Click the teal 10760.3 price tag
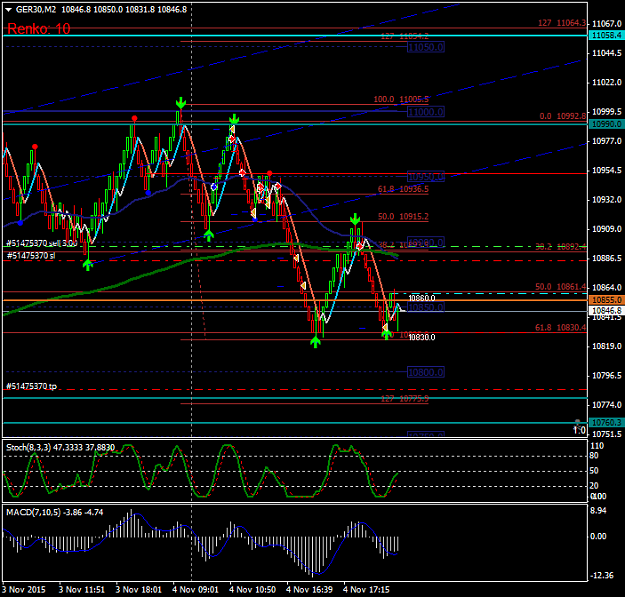 coord(606,422)
